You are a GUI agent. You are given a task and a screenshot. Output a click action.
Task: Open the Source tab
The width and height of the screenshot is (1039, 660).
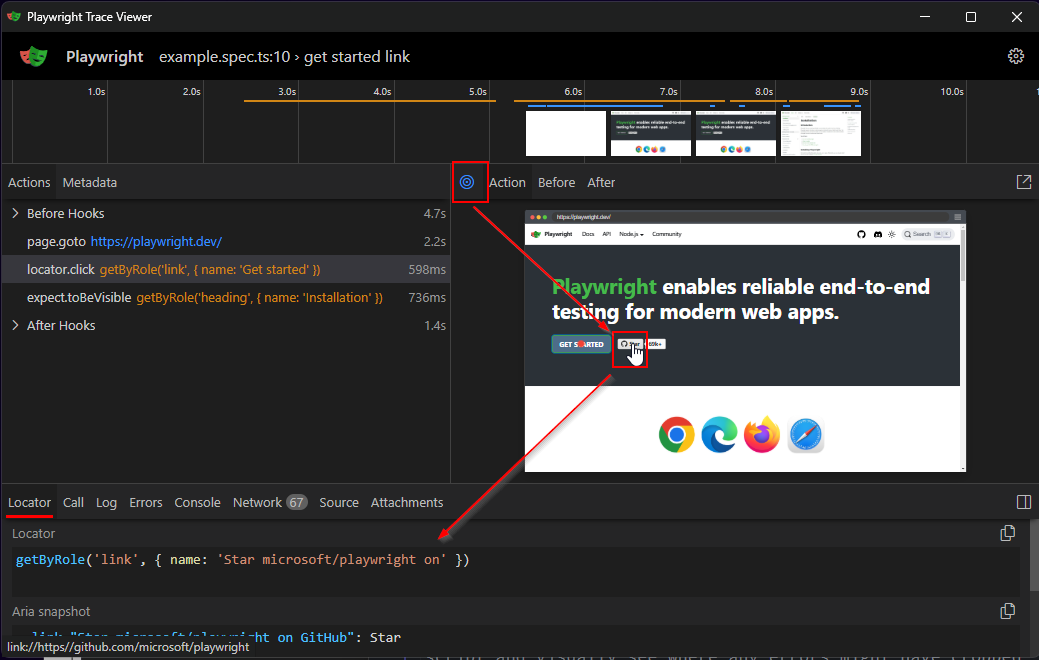click(339, 502)
